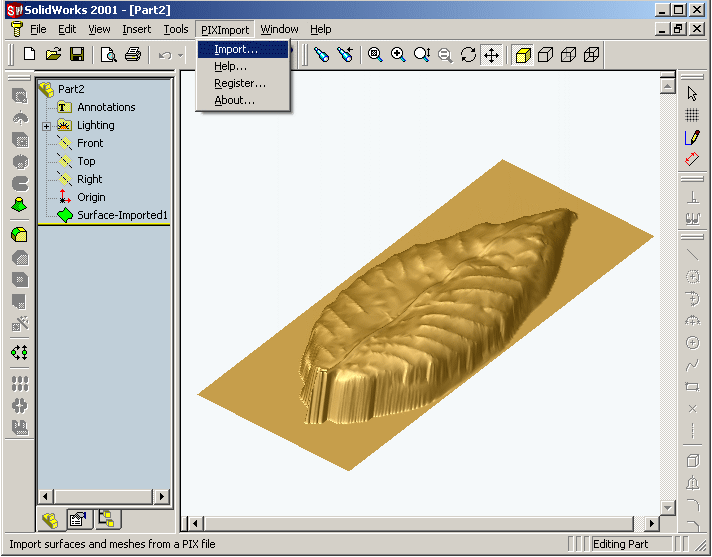The image size is (712, 557).
Task: Select Origin in the feature tree
Action: 91,197
